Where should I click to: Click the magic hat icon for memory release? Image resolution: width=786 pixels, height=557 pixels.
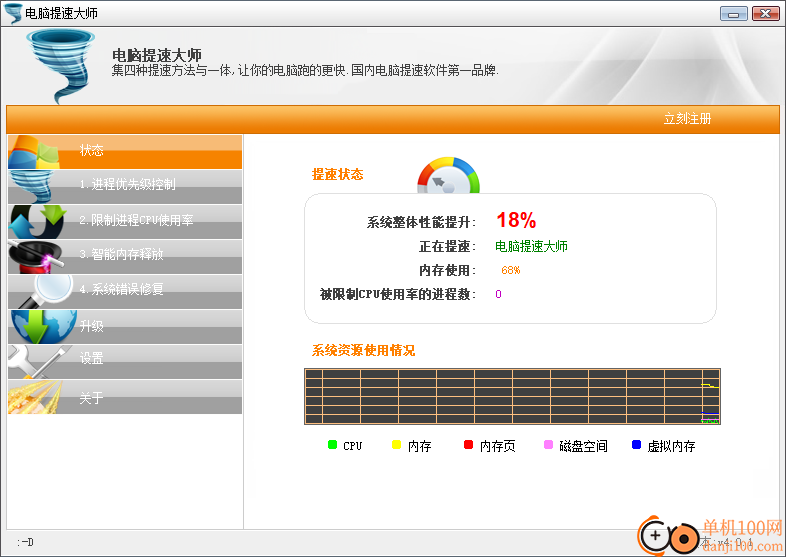[36, 257]
